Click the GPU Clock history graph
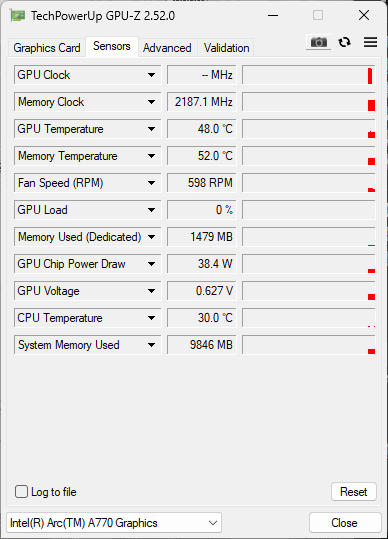 (x=309, y=75)
